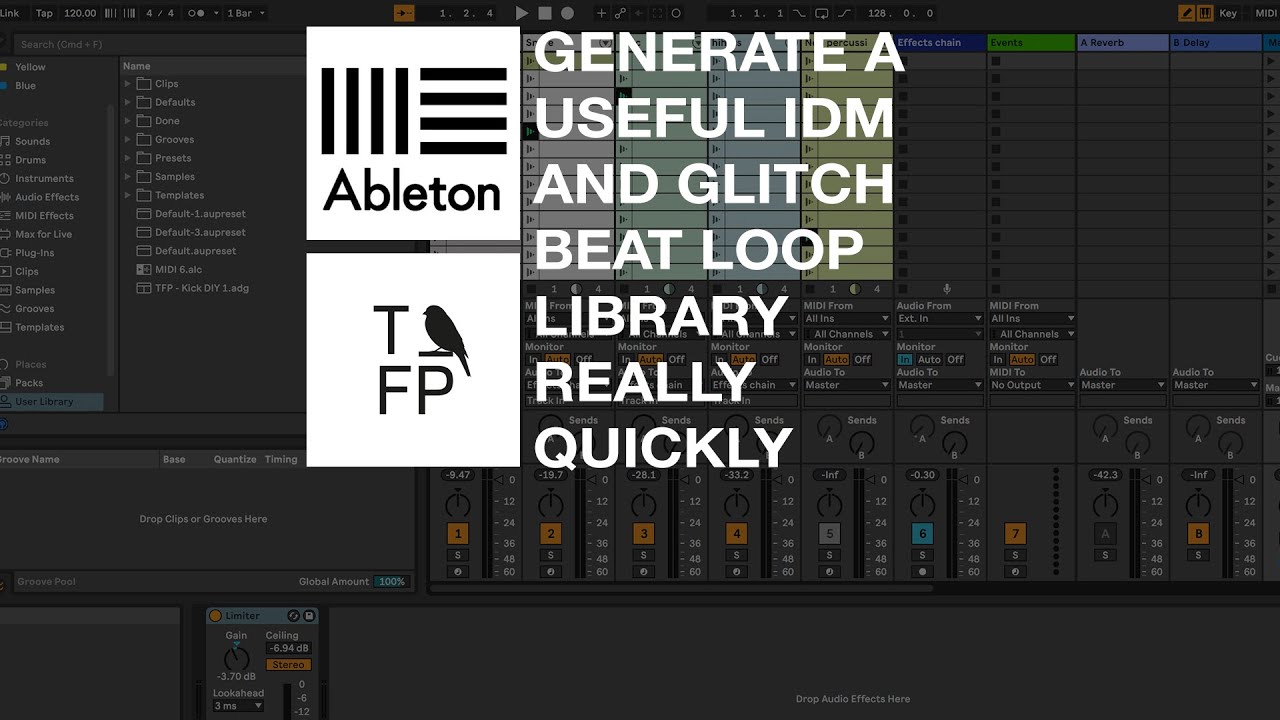Click the Link button
The height and width of the screenshot is (720, 1280).
click(x=10, y=13)
